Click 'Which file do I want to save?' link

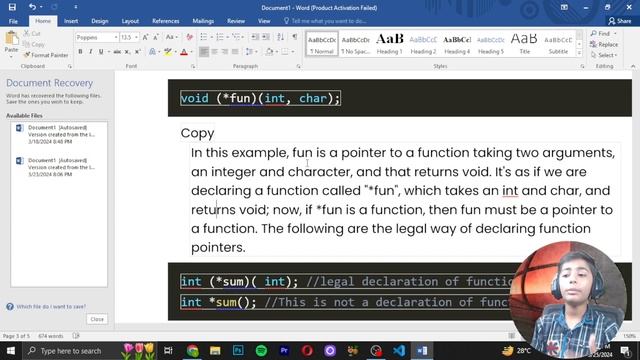pos(51,307)
